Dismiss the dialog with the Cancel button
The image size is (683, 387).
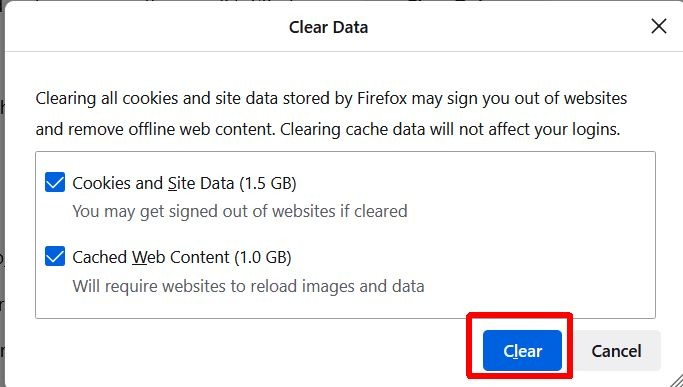point(616,350)
